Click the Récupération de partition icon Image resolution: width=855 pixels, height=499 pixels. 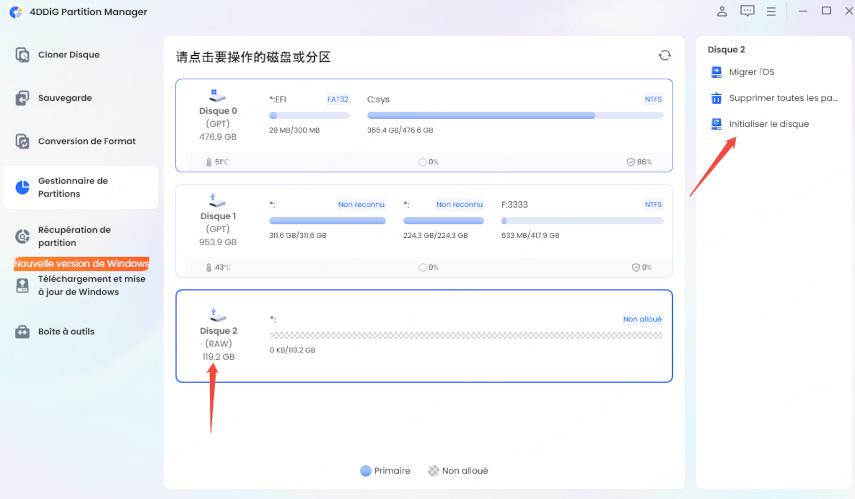(23, 236)
